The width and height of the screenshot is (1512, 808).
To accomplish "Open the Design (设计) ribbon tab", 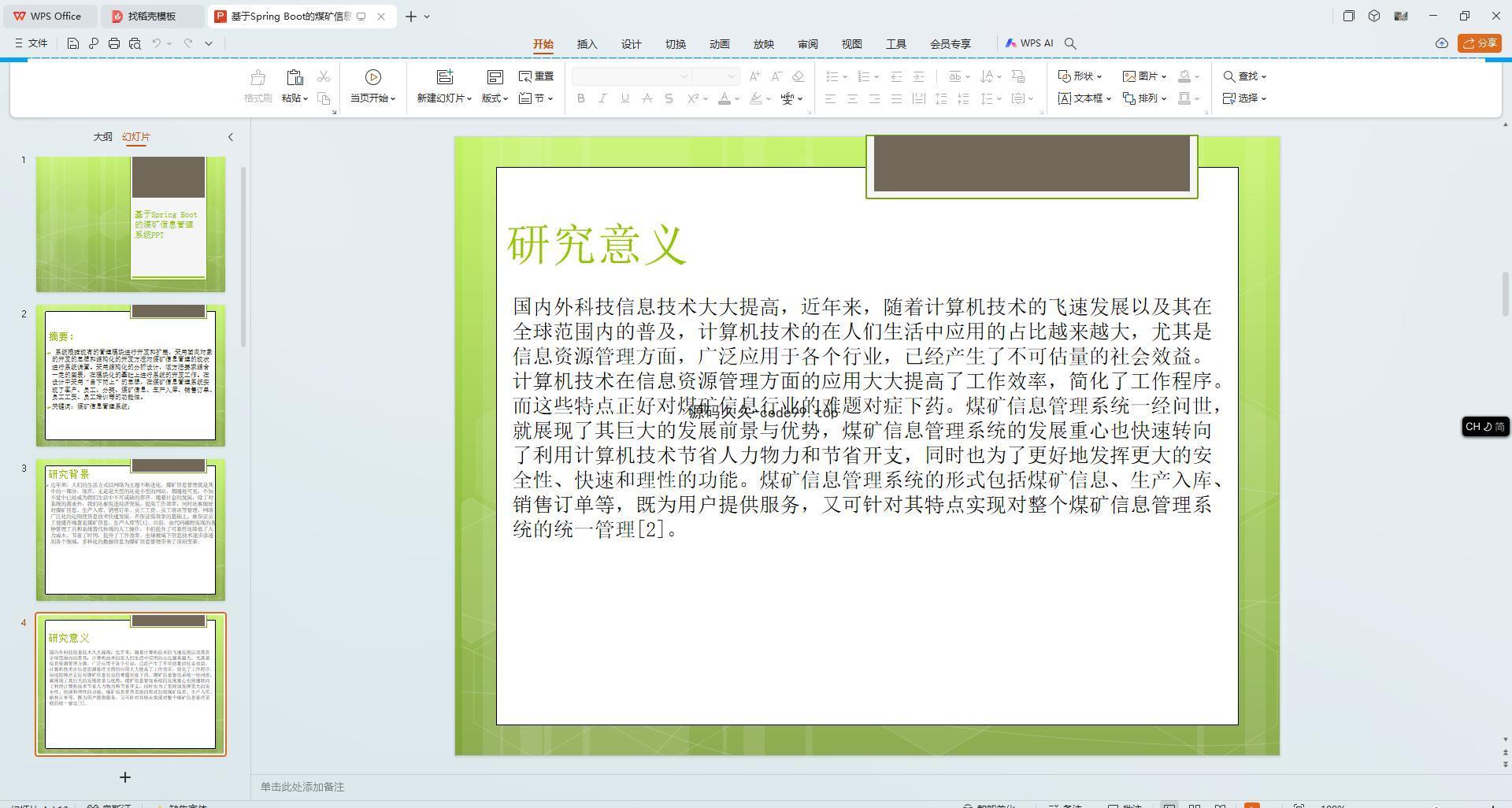I will tap(632, 44).
